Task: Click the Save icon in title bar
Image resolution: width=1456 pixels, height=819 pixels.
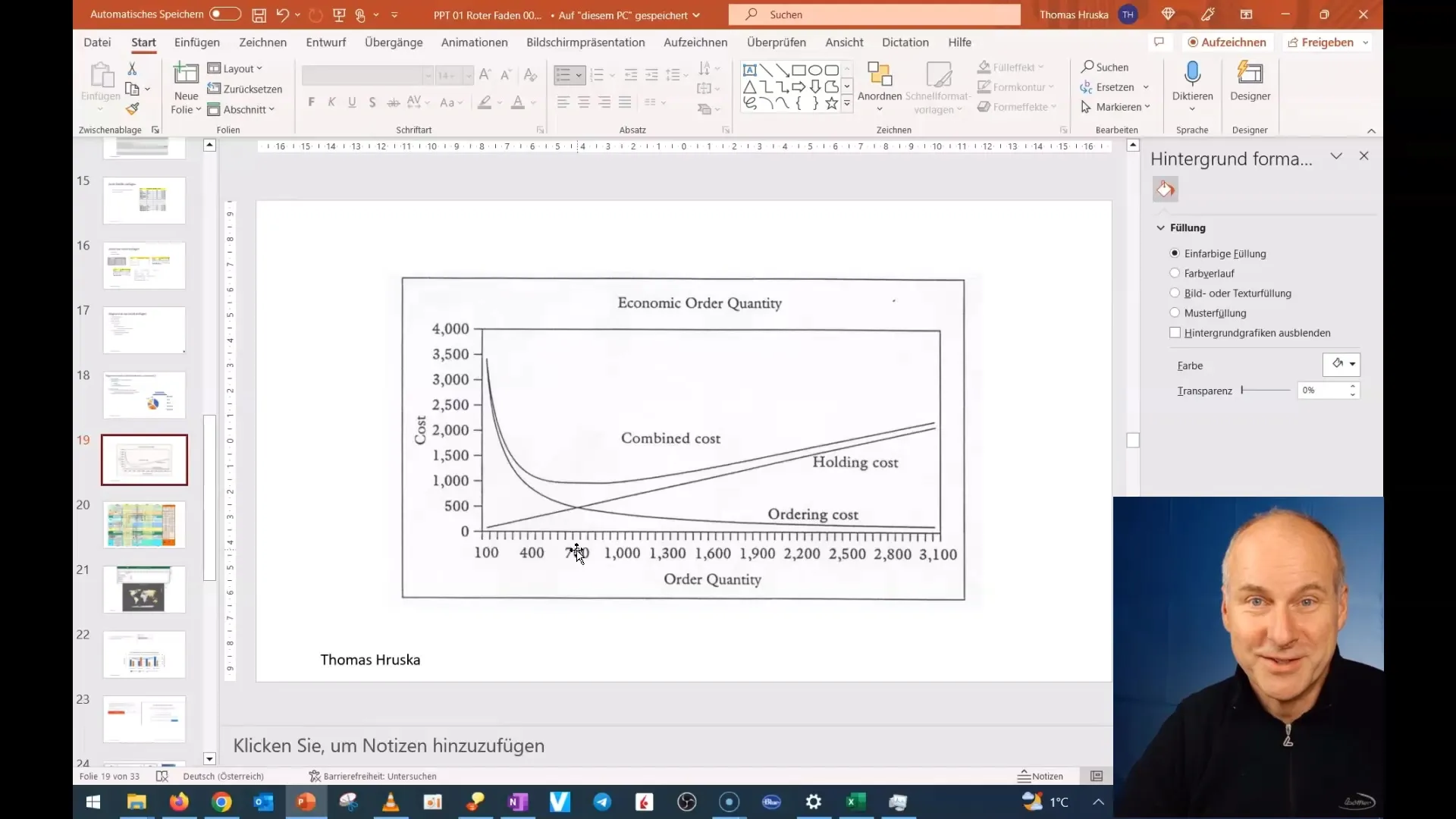Action: [x=259, y=14]
